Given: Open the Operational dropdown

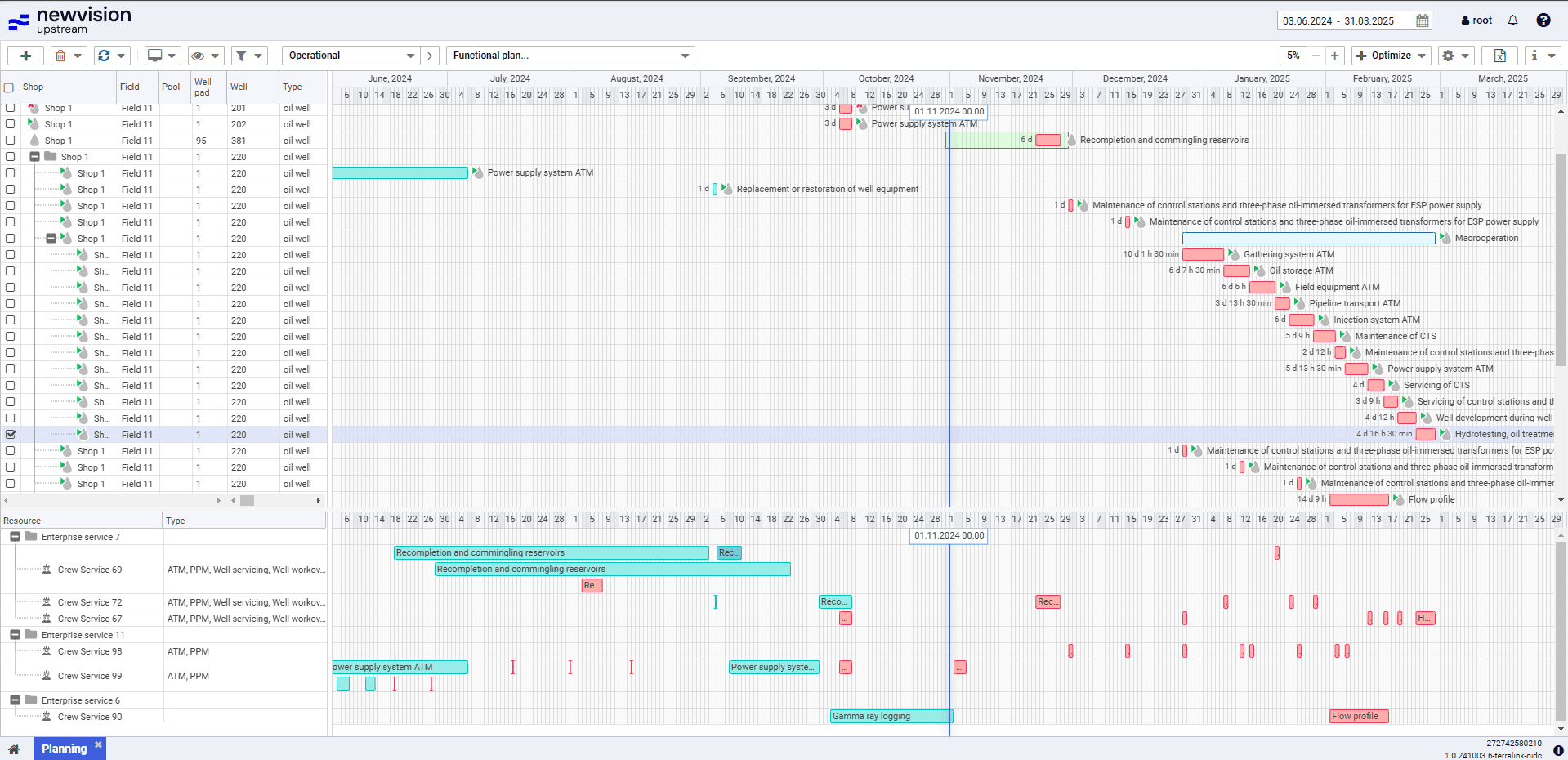Looking at the screenshot, I should pos(351,56).
